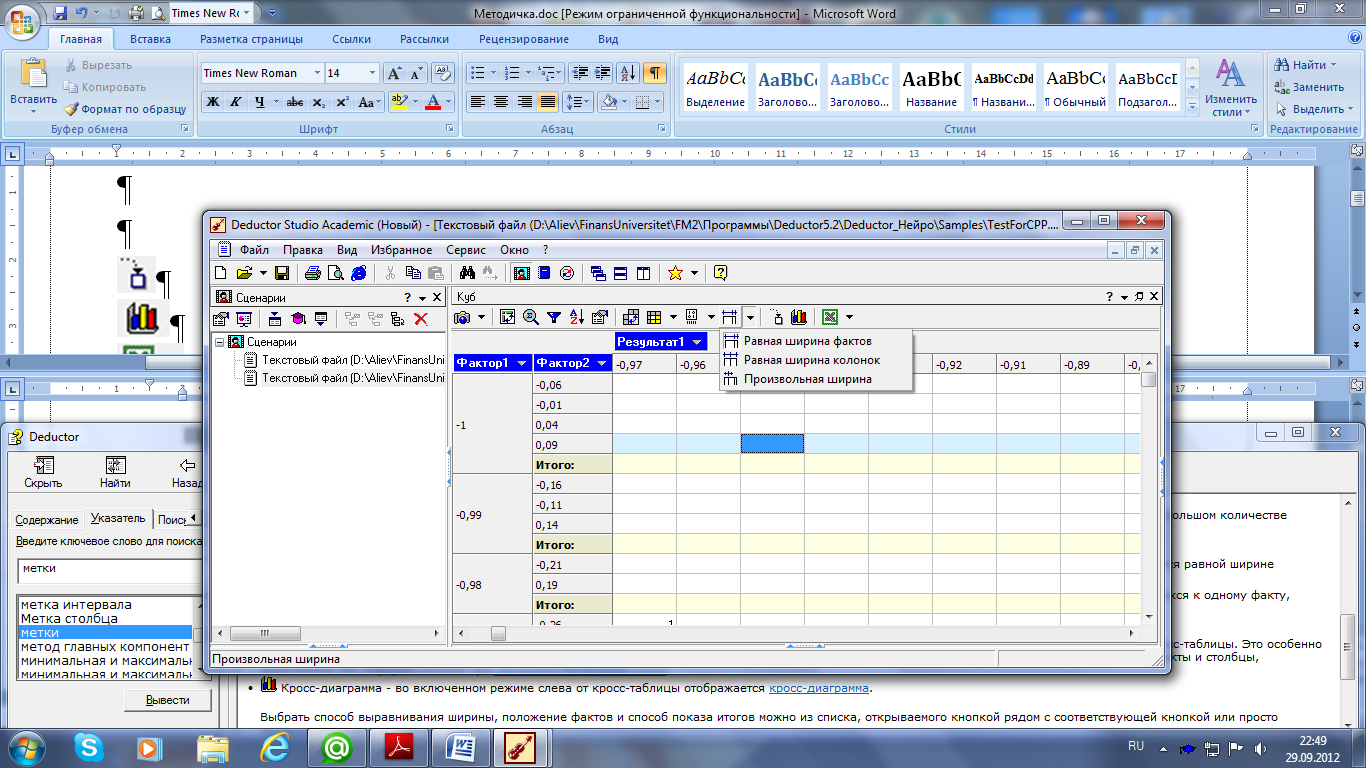Toggle Subscript formatting in Word
Image resolution: width=1366 pixels, height=768 pixels.
pyautogui.click(x=318, y=102)
